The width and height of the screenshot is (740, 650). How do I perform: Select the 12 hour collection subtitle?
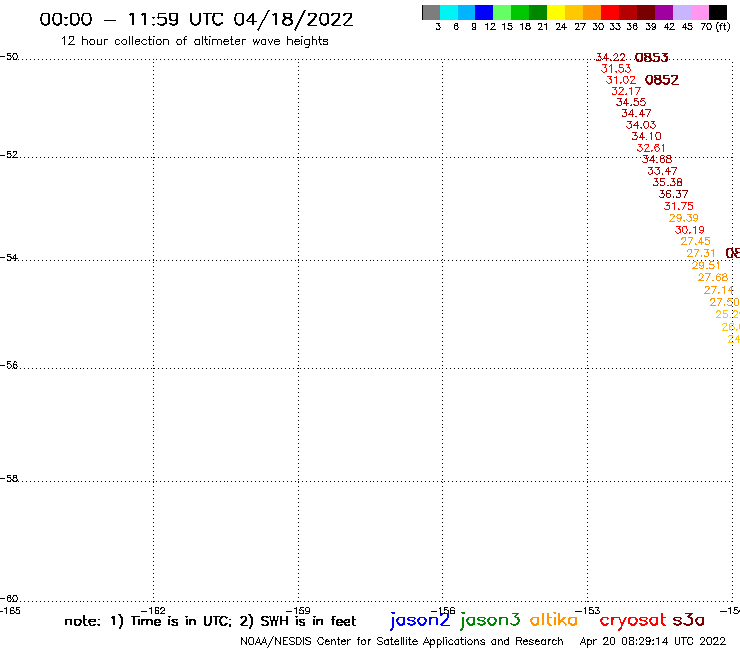[194, 41]
